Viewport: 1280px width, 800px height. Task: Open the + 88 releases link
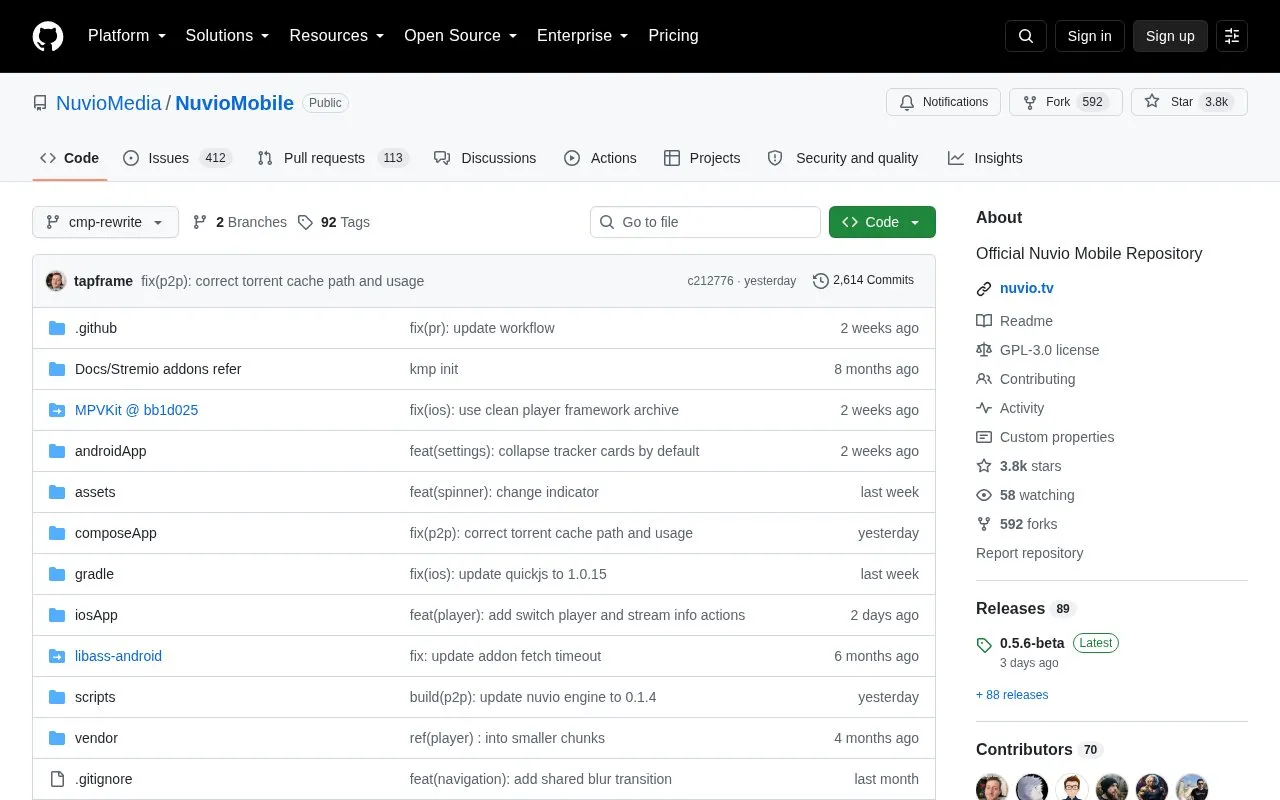1012,695
